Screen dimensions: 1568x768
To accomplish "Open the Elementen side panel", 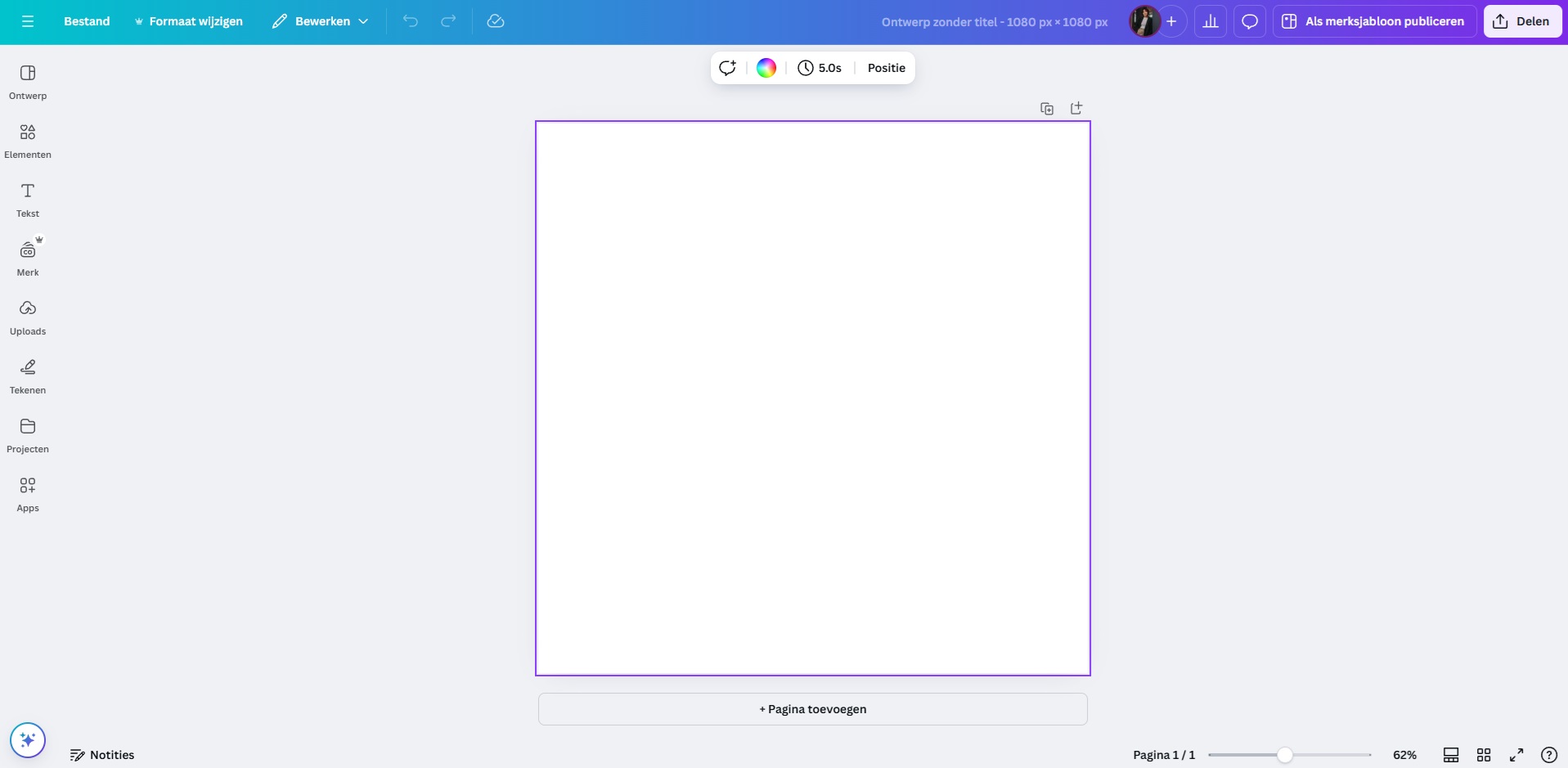I will [x=28, y=141].
